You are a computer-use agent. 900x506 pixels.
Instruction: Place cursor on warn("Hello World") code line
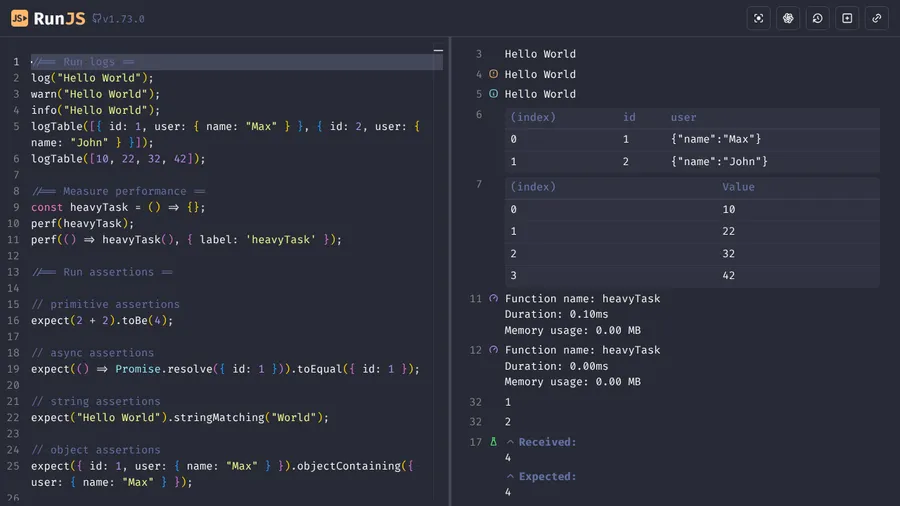point(95,94)
